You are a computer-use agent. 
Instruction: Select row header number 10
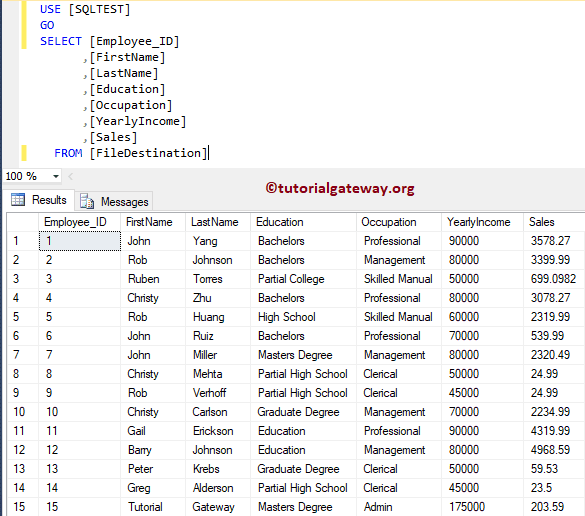23,412
